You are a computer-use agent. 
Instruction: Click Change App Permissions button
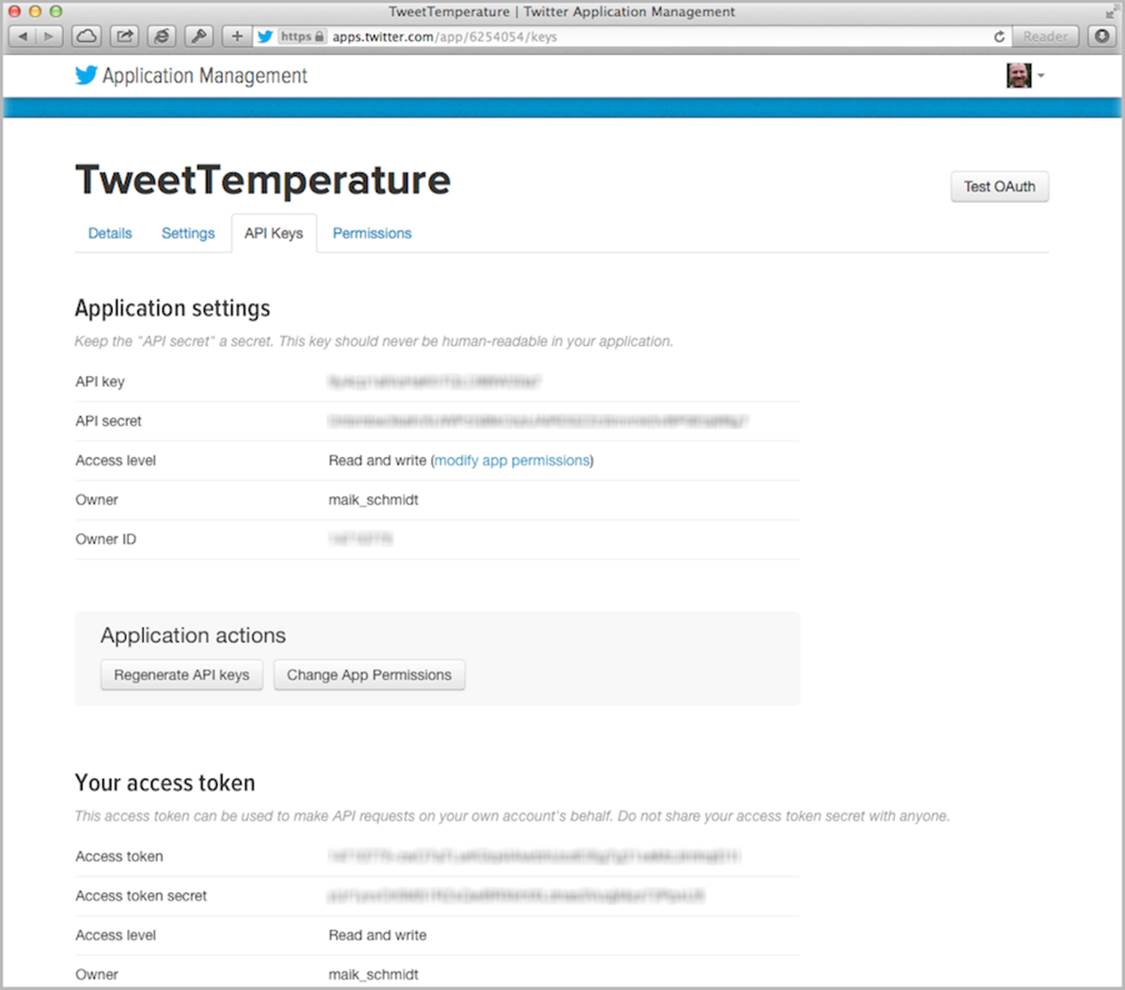click(369, 675)
